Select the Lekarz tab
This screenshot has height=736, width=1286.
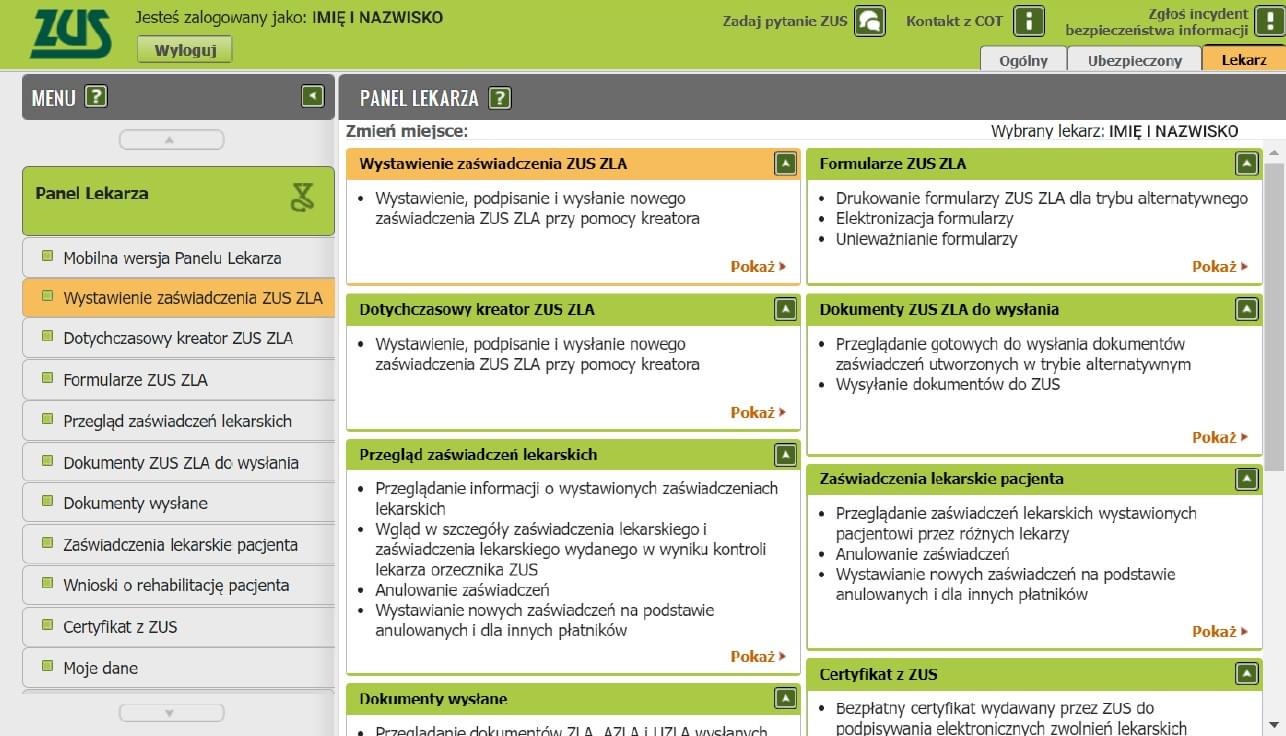pyautogui.click(x=1244, y=59)
